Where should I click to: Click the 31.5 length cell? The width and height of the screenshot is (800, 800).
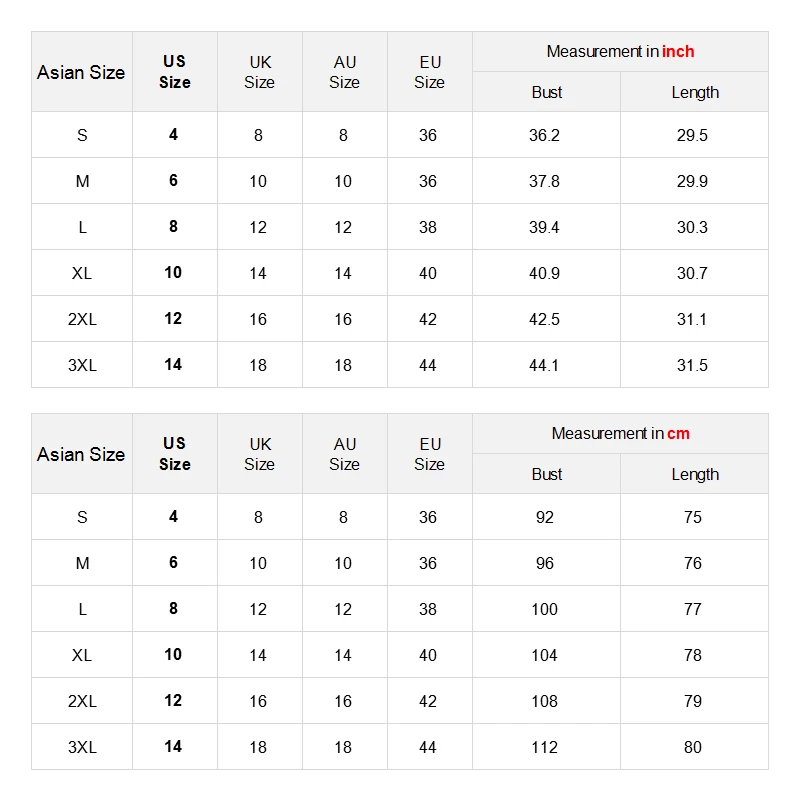(692, 365)
